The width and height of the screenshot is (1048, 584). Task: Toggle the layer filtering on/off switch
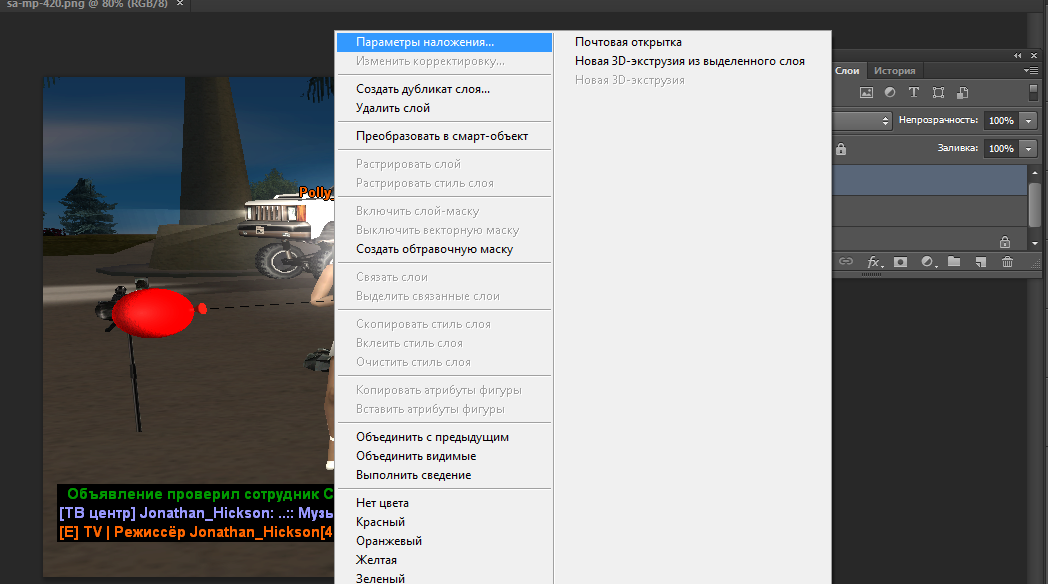[x=1033, y=92]
